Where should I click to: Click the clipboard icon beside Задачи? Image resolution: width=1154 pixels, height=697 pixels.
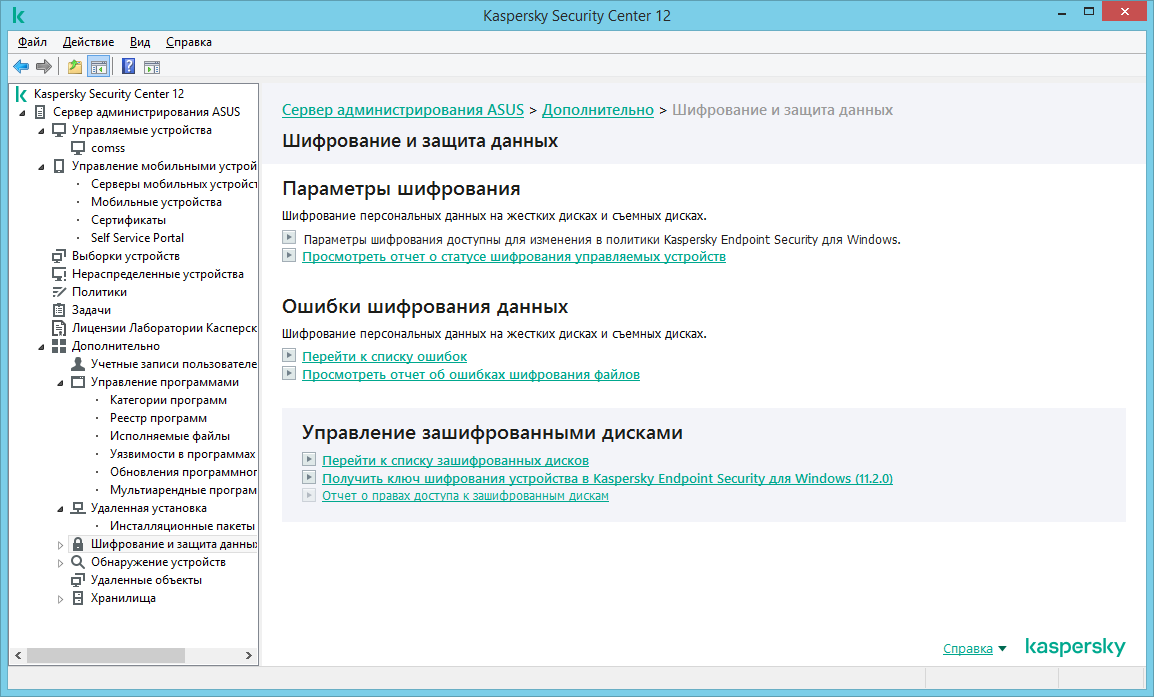point(59,310)
